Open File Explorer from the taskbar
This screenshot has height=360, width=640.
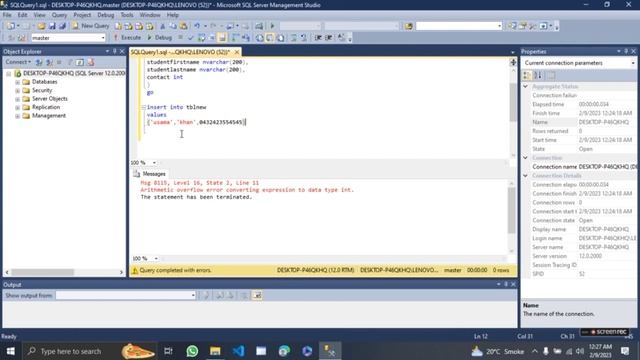215,351
